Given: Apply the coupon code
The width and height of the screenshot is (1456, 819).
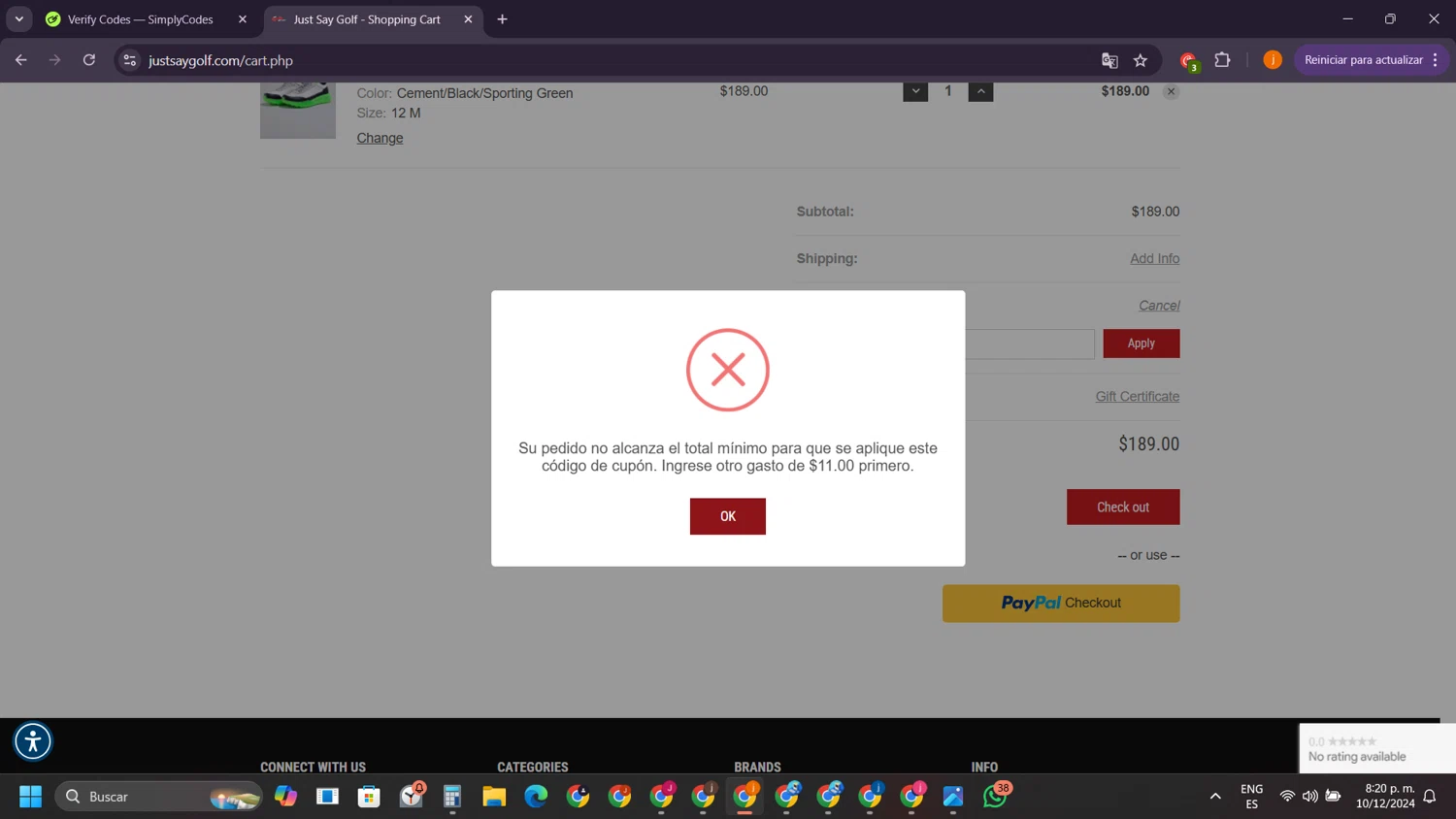Looking at the screenshot, I should [x=1141, y=344].
